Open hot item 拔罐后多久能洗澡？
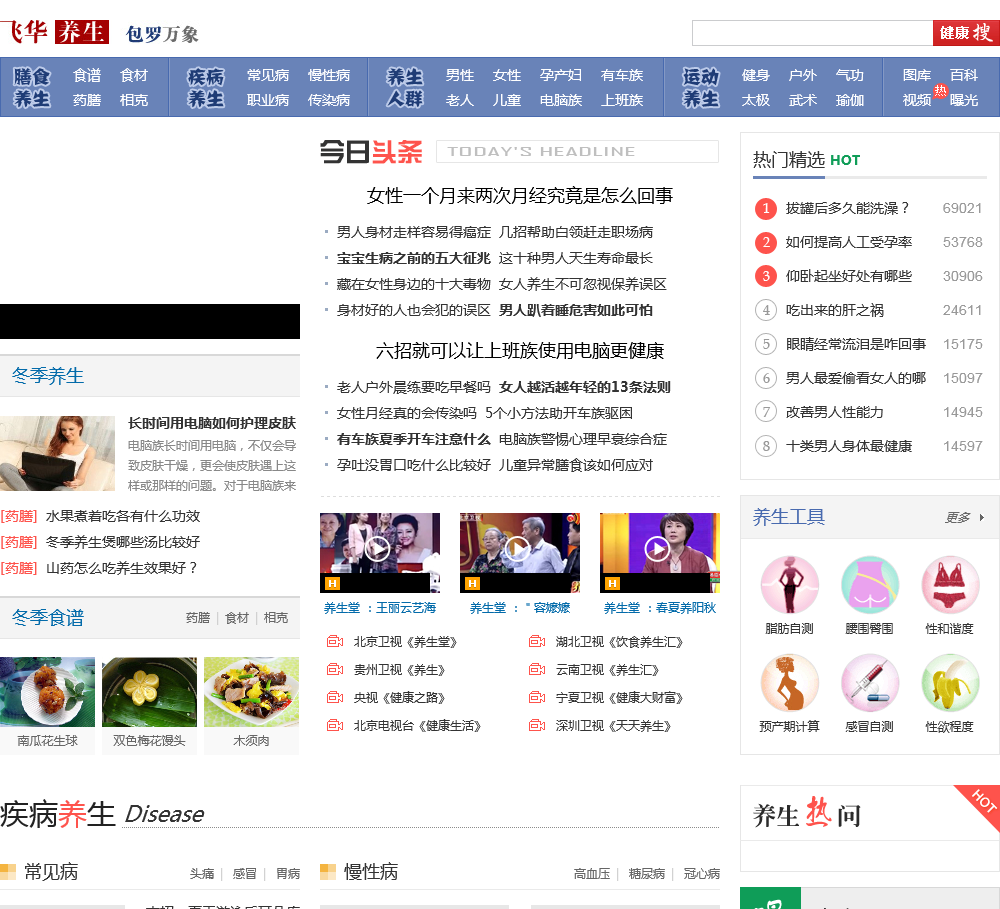1000x909 pixels. (x=848, y=208)
